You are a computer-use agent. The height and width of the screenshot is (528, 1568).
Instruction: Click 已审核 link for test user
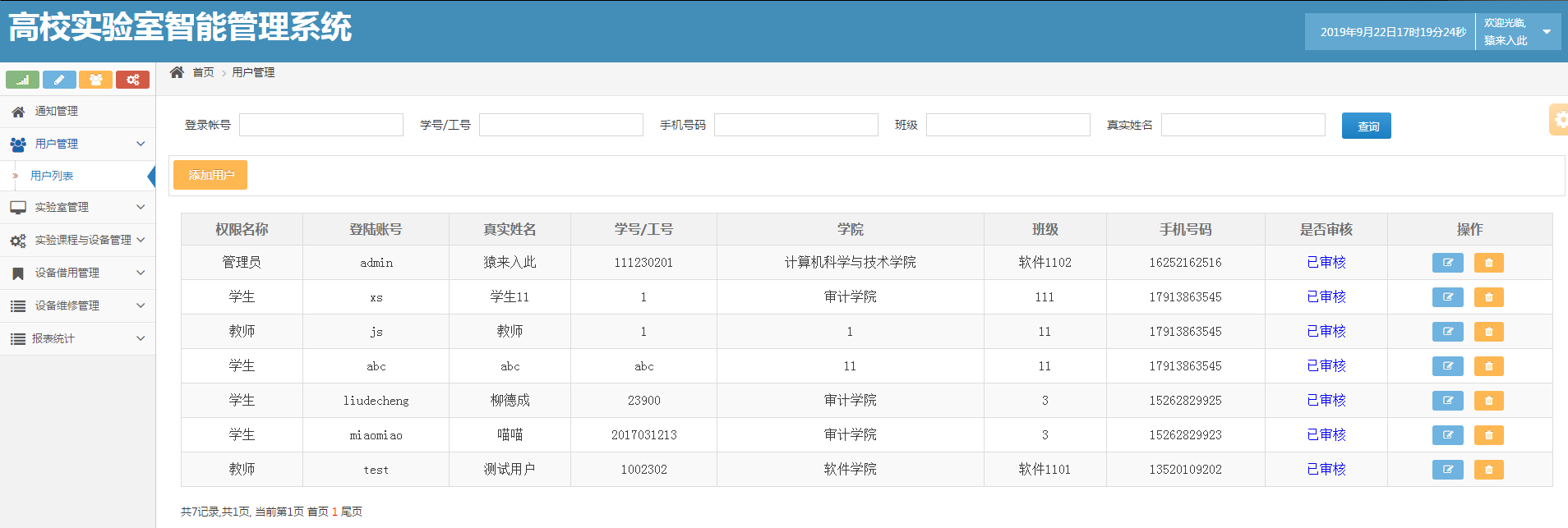coord(1326,470)
